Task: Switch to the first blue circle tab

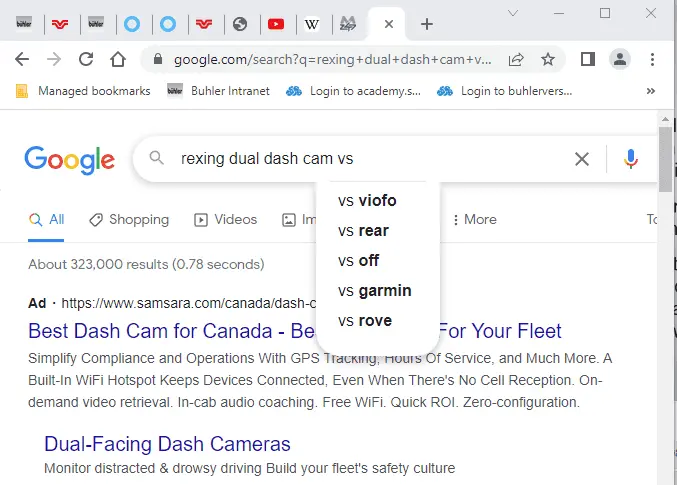Action: pos(132,24)
